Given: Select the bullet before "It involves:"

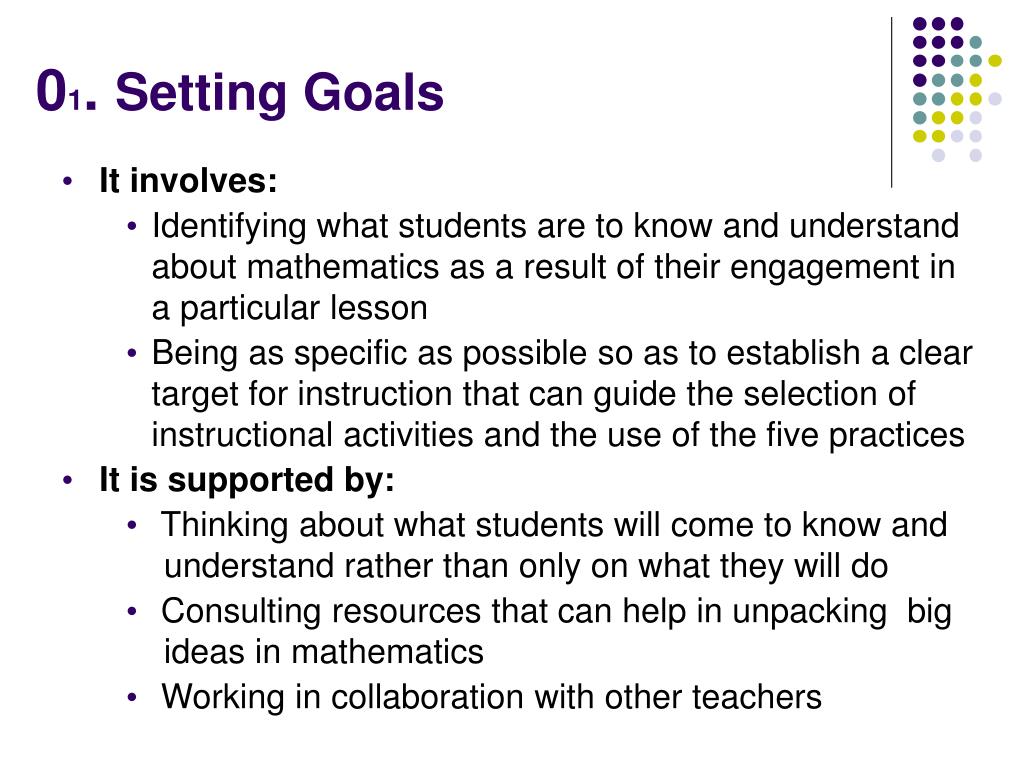Looking at the screenshot, I should (68, 182).
